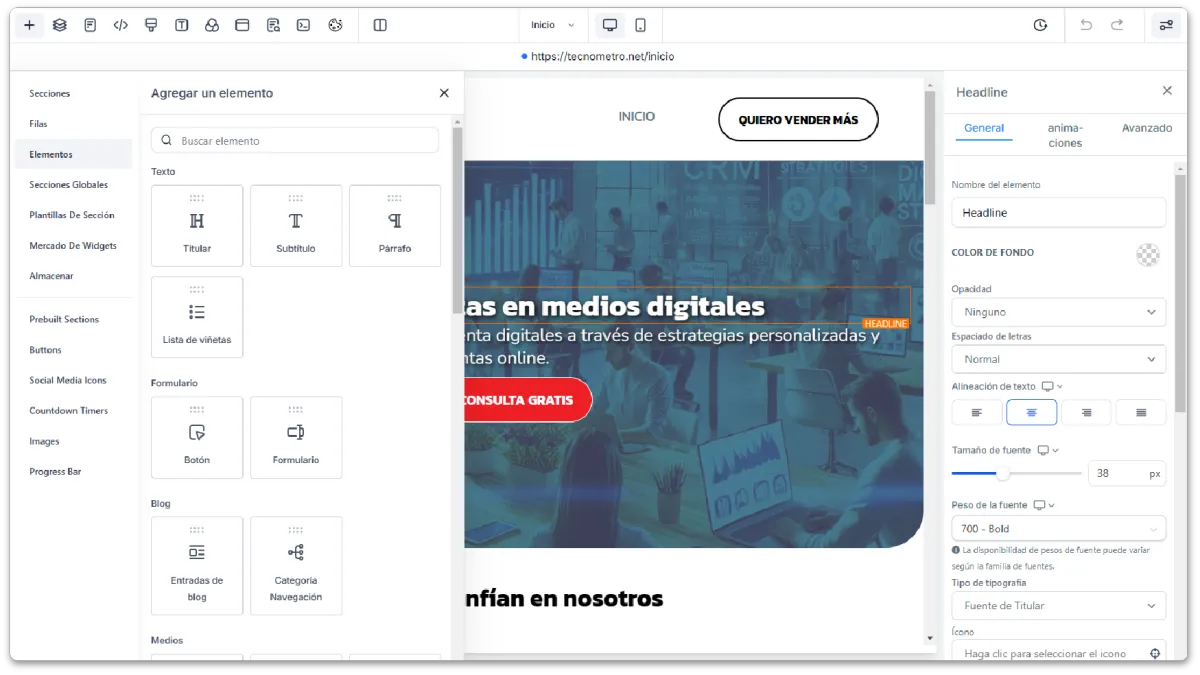
Task: Click the Buscar elemento search field
Action: click(295, 141)
